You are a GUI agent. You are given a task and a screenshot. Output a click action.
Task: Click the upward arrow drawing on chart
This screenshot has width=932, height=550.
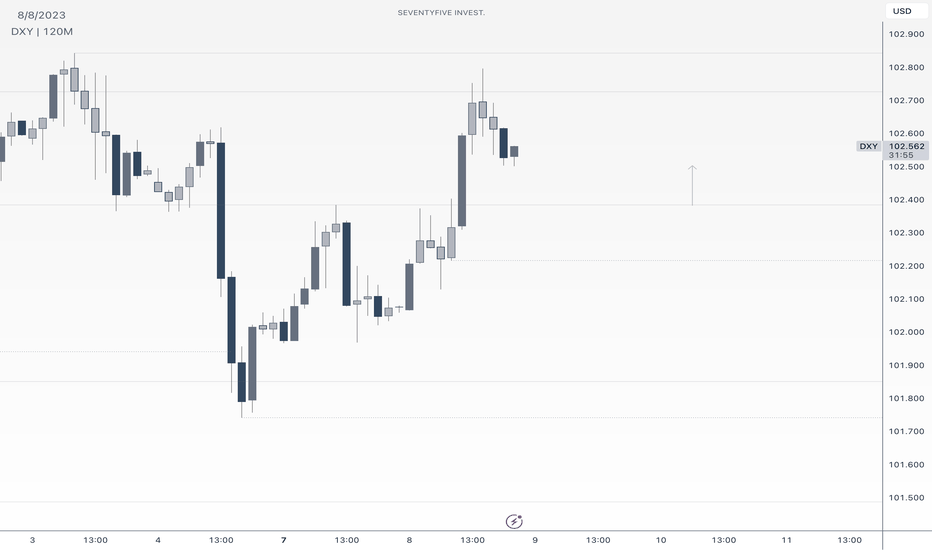tap(692, 186)
